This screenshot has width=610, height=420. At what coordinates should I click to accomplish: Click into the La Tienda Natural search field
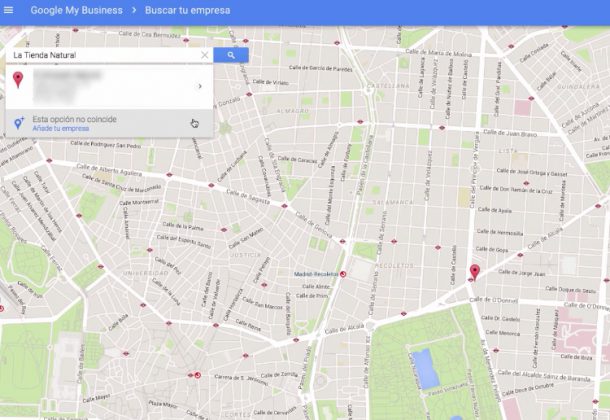(100, 55)
